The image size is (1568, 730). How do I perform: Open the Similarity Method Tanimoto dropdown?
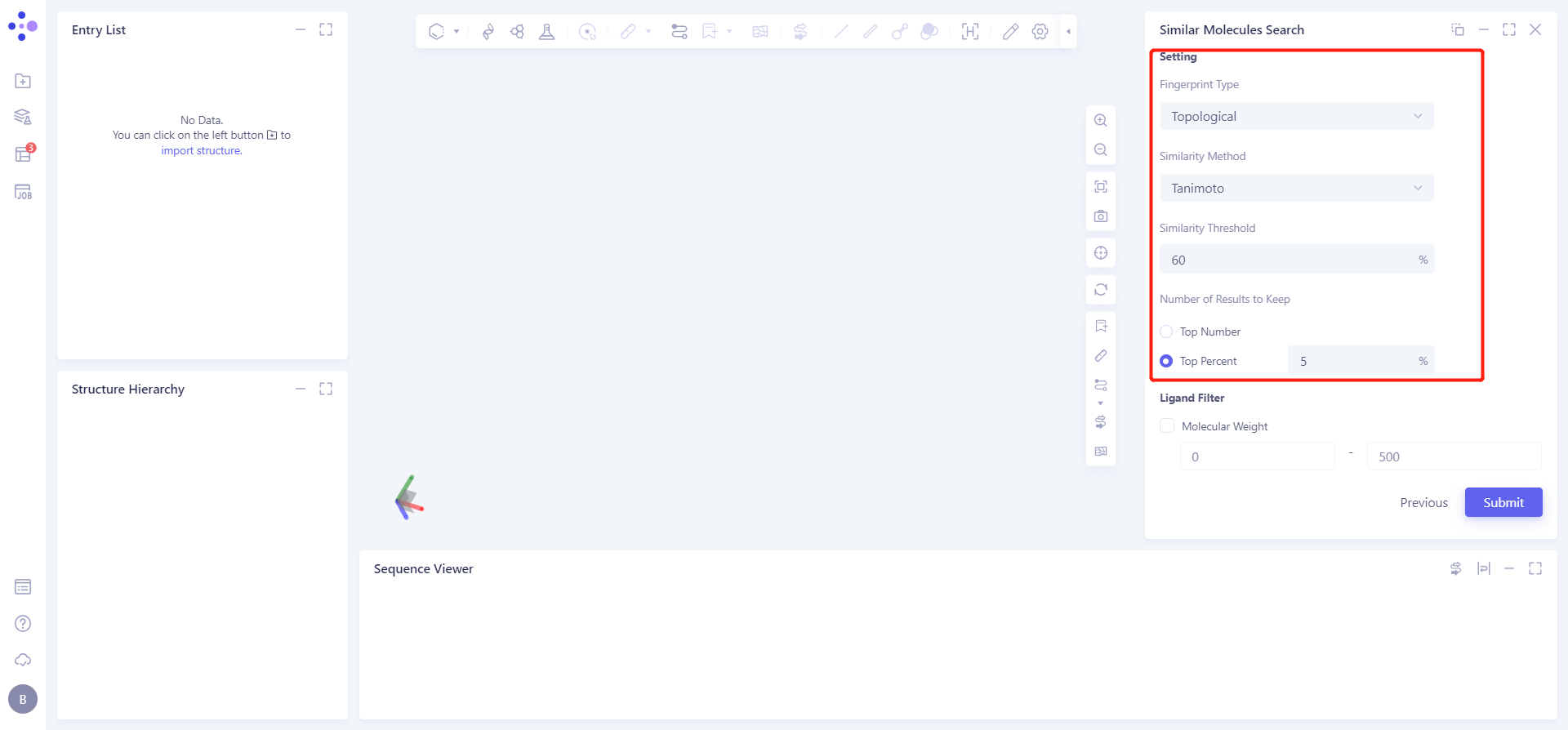coord(1297,188)
